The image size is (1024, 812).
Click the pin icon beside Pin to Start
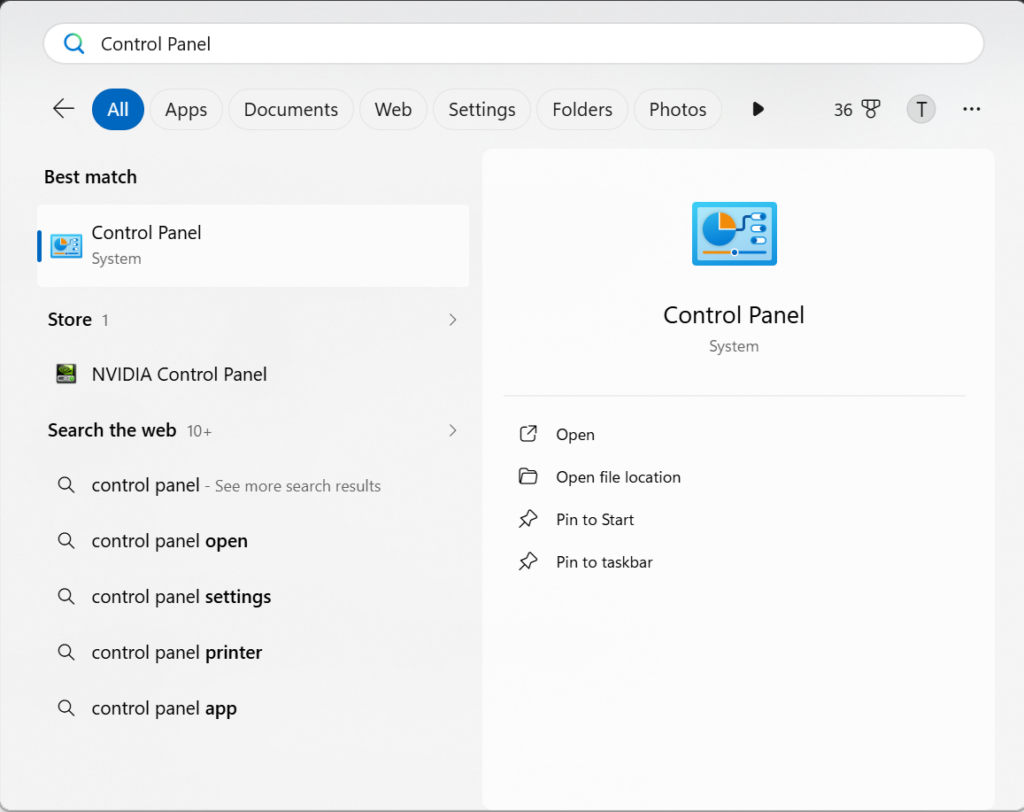click(528, 519)
